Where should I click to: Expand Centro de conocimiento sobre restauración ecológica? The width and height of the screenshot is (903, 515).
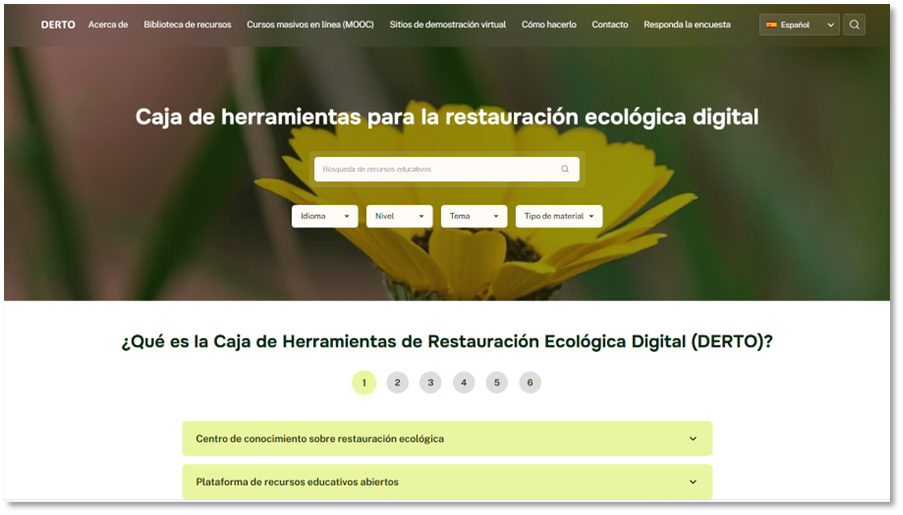[x=446, y=438]
